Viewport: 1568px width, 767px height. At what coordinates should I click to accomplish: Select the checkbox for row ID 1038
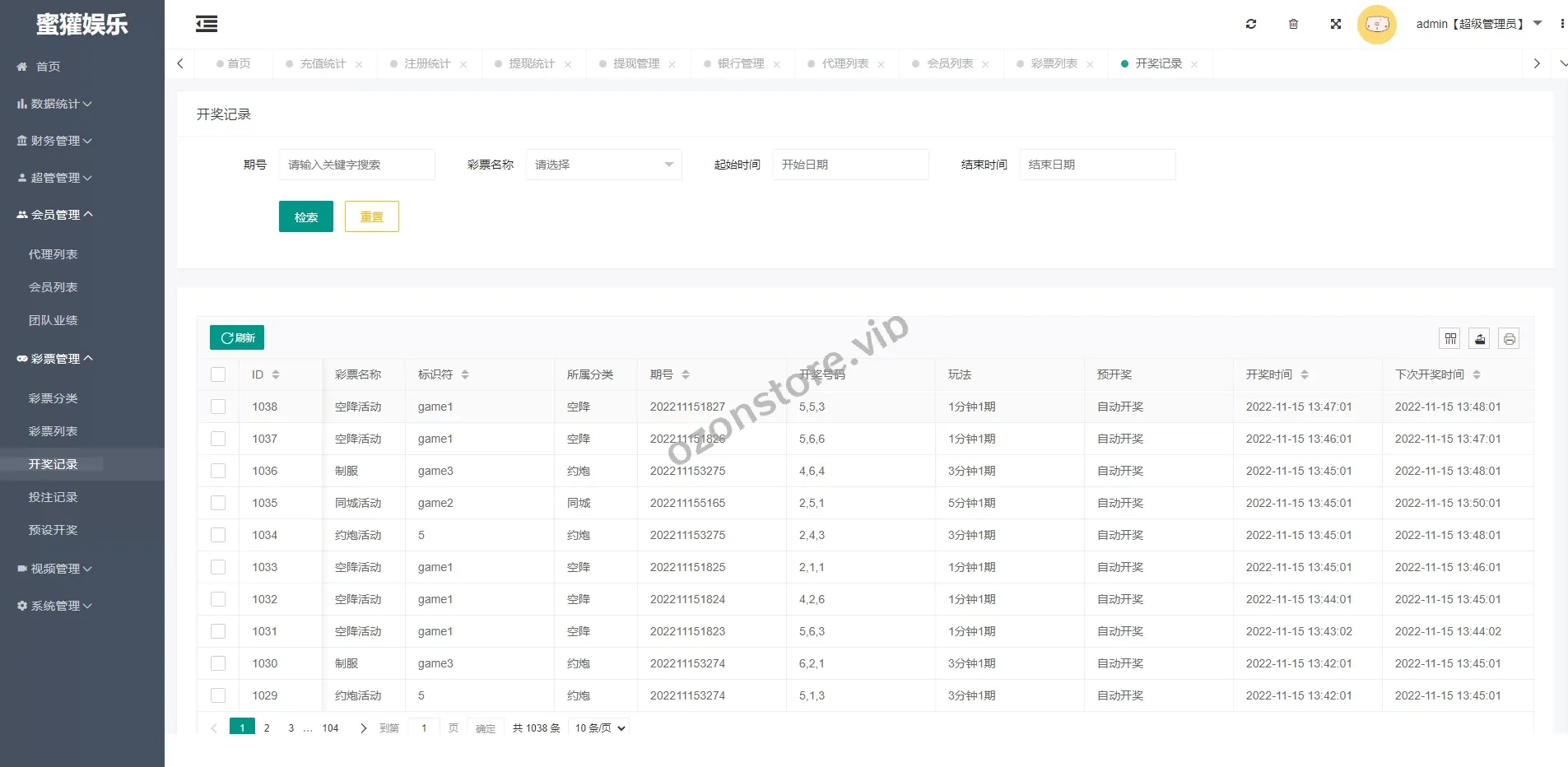[218, 407]
